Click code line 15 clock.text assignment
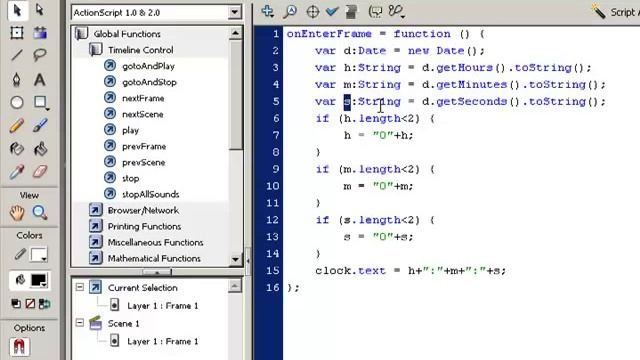 point(410,270)
